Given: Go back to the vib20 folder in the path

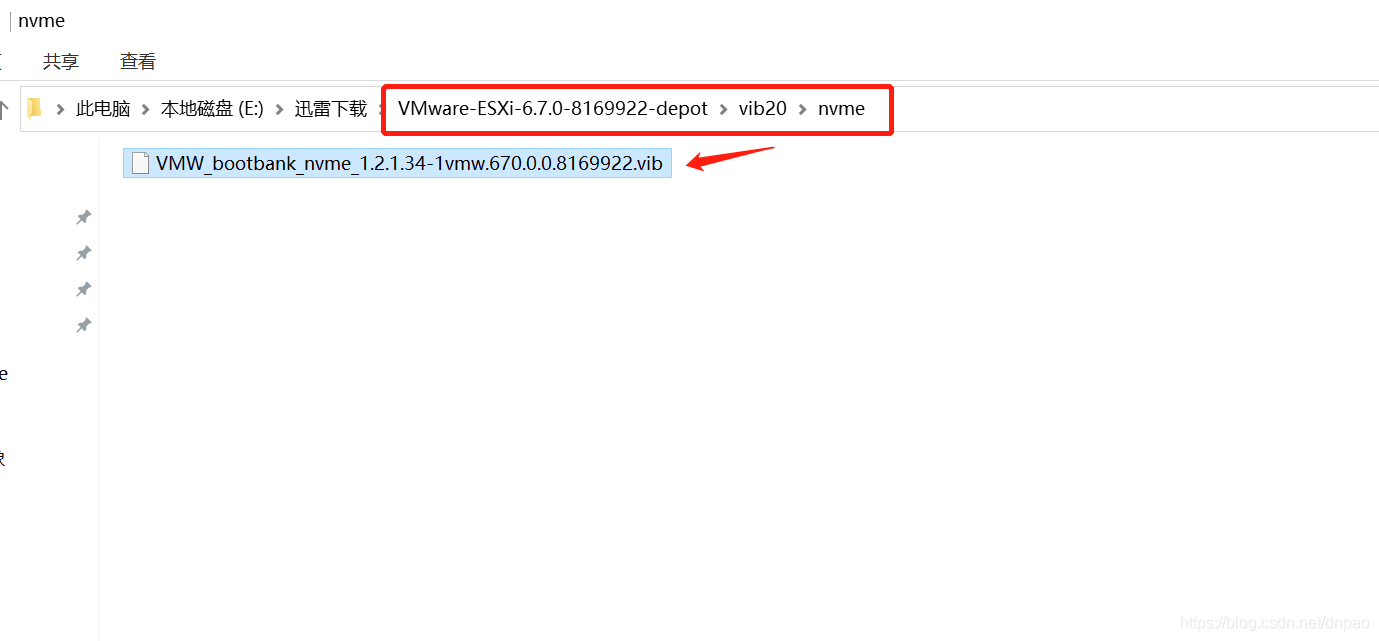Looking at the screenshot, I should (x=763, y=109).
